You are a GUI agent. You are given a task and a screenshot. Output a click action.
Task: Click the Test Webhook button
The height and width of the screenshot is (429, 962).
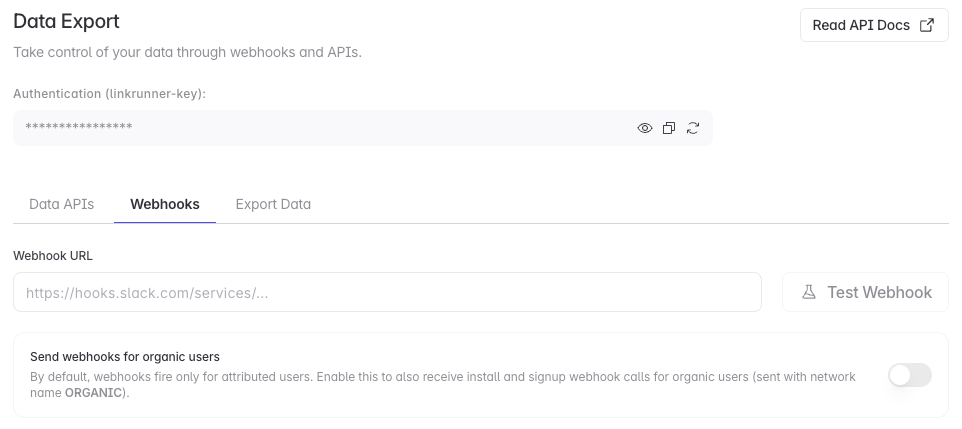click(x=865, y=292)
